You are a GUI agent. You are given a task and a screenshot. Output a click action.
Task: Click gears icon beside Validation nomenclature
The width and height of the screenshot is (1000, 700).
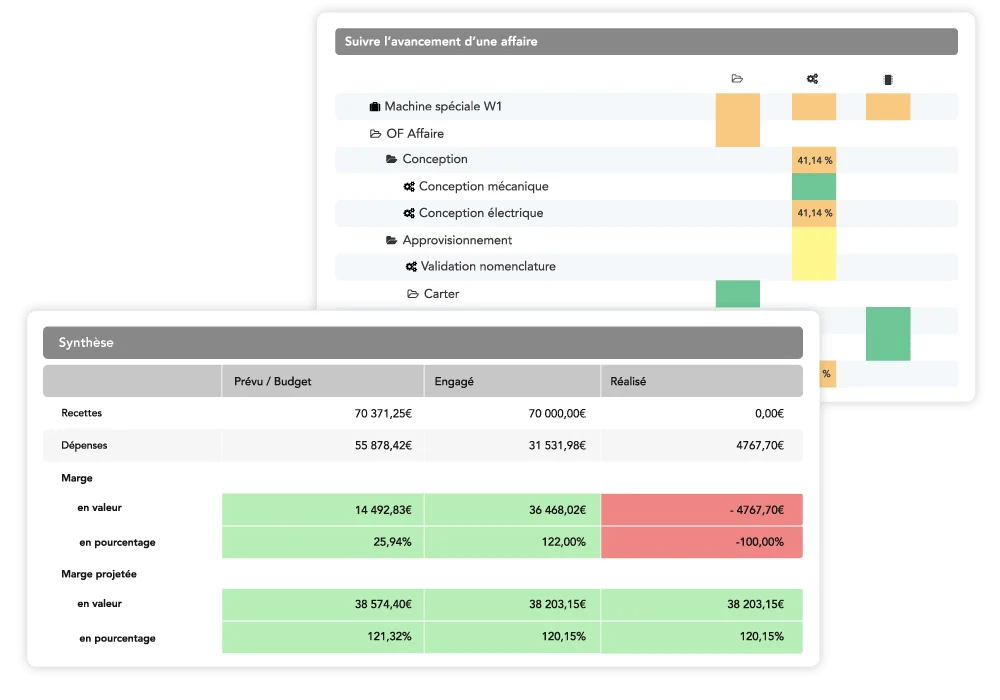[411, 267]
